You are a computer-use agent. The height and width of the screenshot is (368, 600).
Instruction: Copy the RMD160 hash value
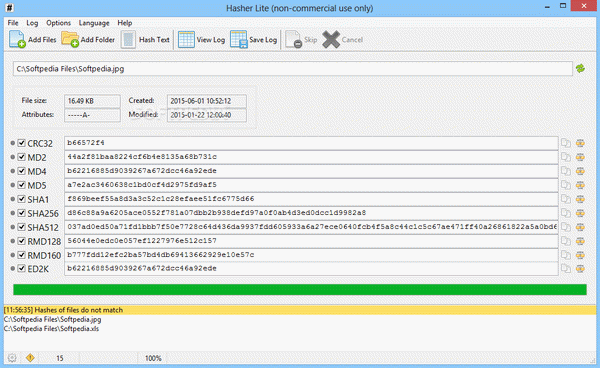[566, 255]
